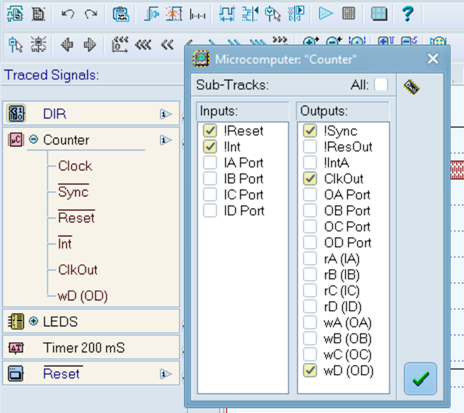Click the Timer 200 mS icon
The width and height of the screenshot is (464, 413).
point(16,348)
